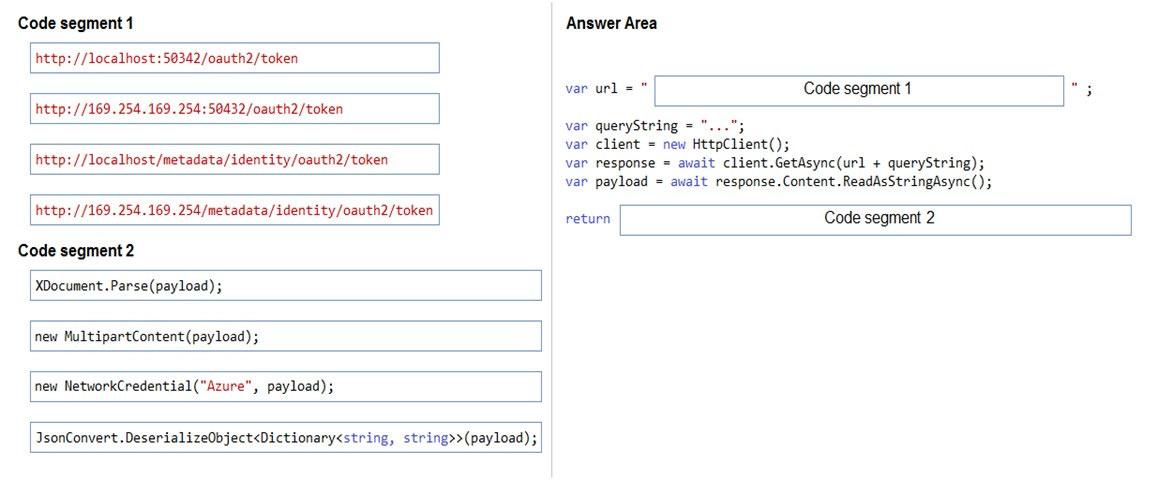Click the Code segment 2 drop target

[x=875, y=220]
